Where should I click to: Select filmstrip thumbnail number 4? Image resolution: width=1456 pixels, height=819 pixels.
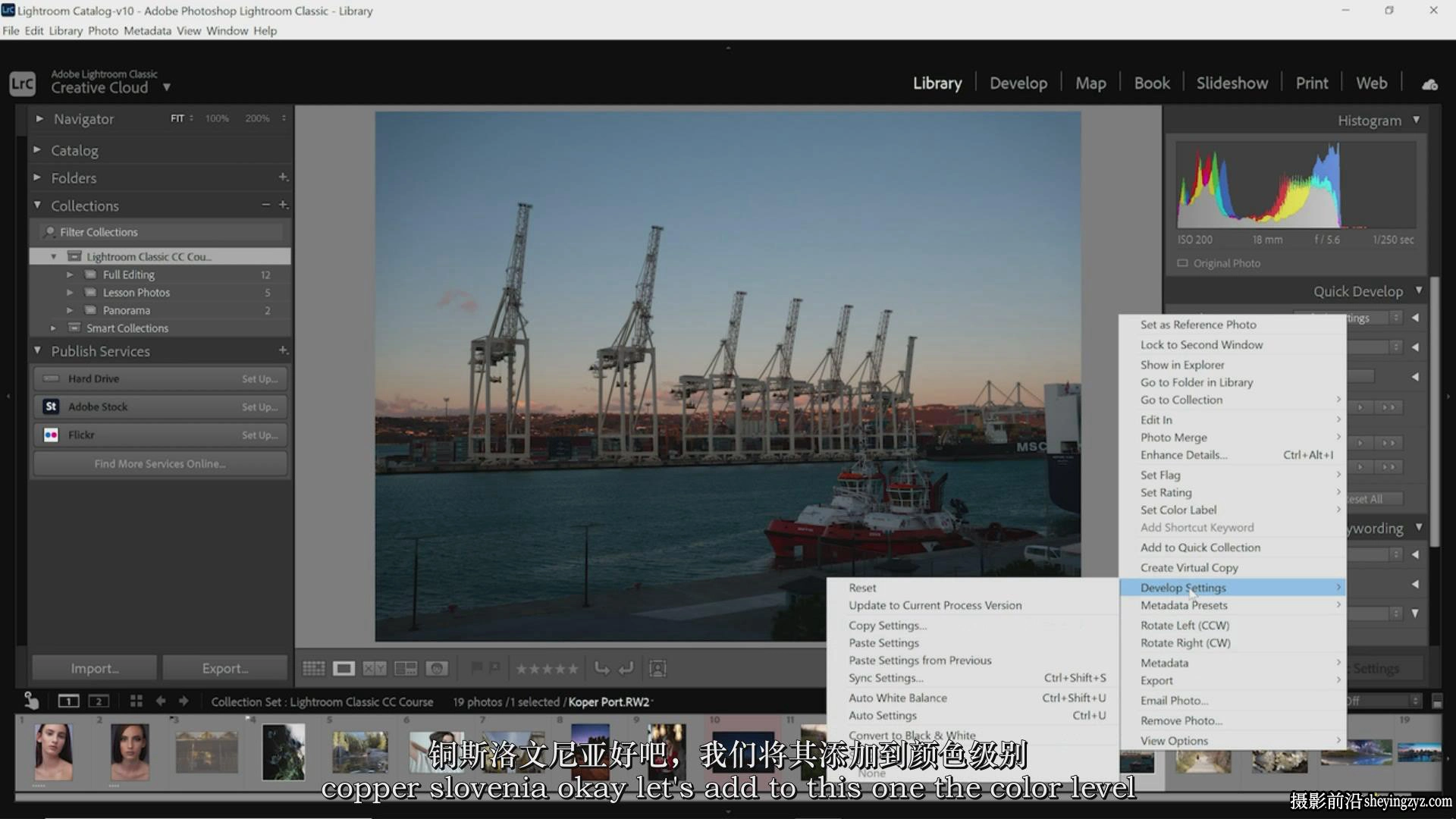pos(283,752)
